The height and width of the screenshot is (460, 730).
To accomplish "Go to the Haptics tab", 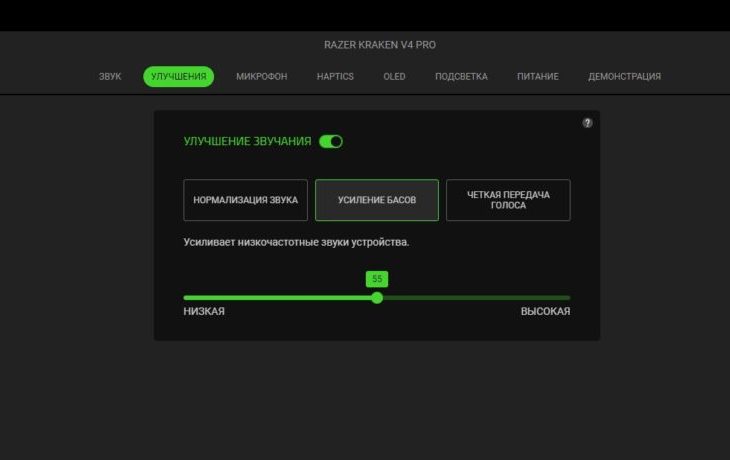I will pyautogui.click(x=335, y=76).
